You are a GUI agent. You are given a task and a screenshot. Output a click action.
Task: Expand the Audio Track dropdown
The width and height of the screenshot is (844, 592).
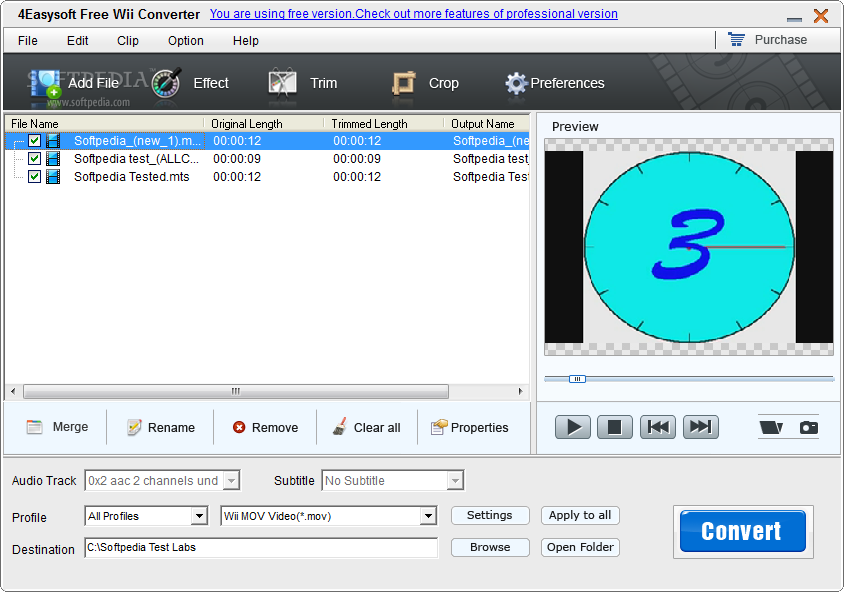coord(231,481)
